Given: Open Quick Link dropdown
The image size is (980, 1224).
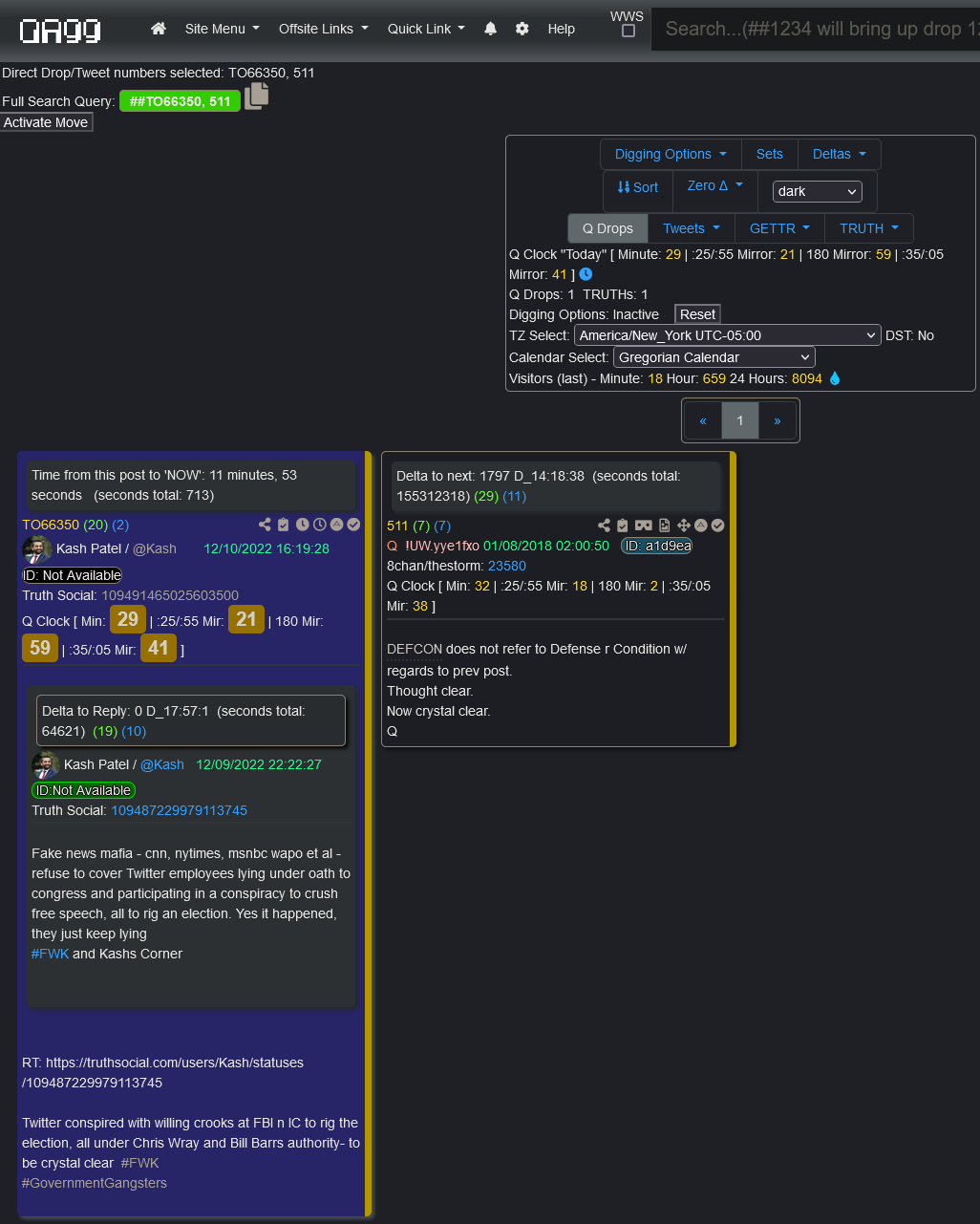Looking at the screenshot, I should [x=426, y=29].
